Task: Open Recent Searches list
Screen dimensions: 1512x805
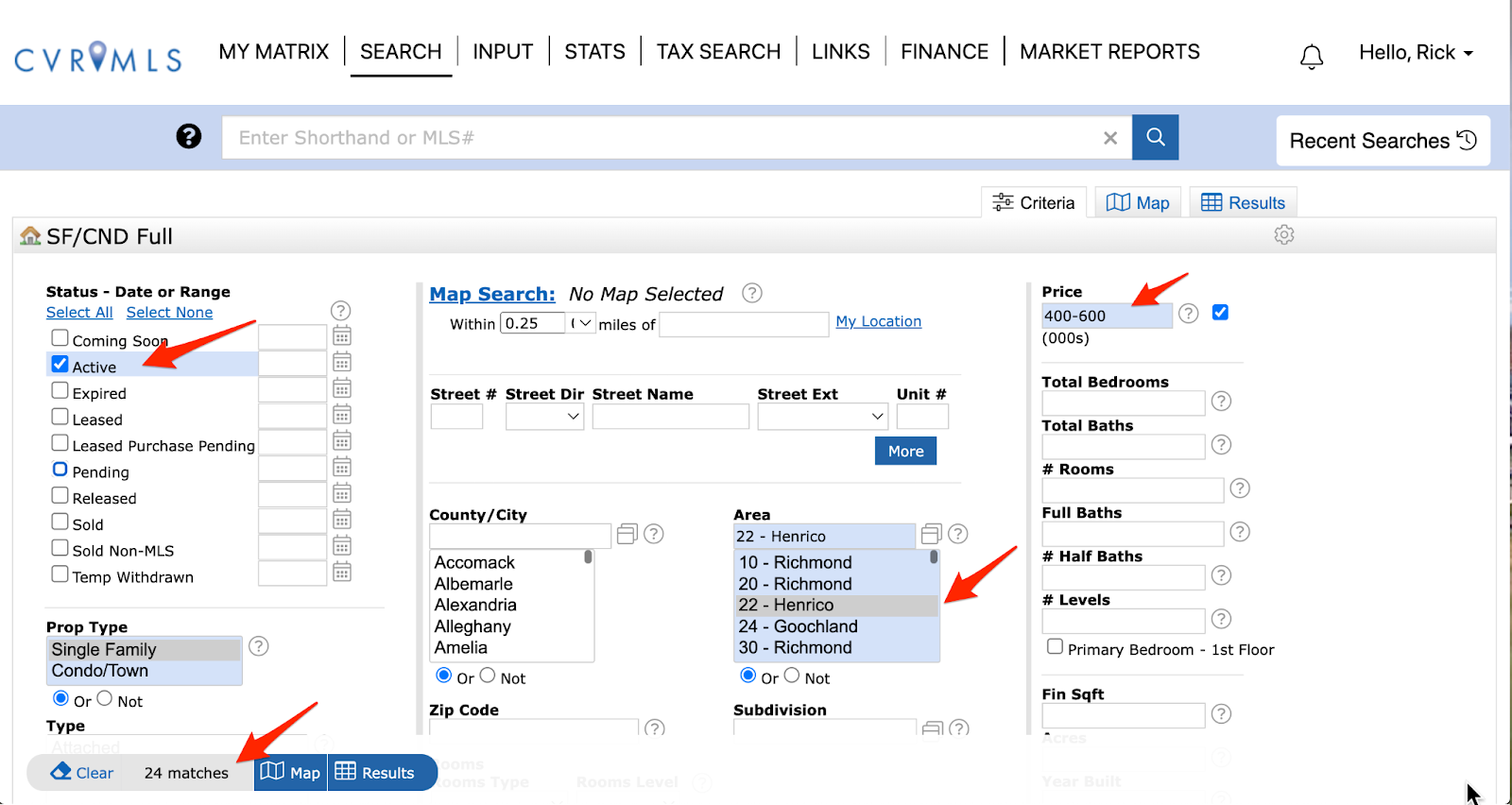Action: click(x=1383, y=141)
